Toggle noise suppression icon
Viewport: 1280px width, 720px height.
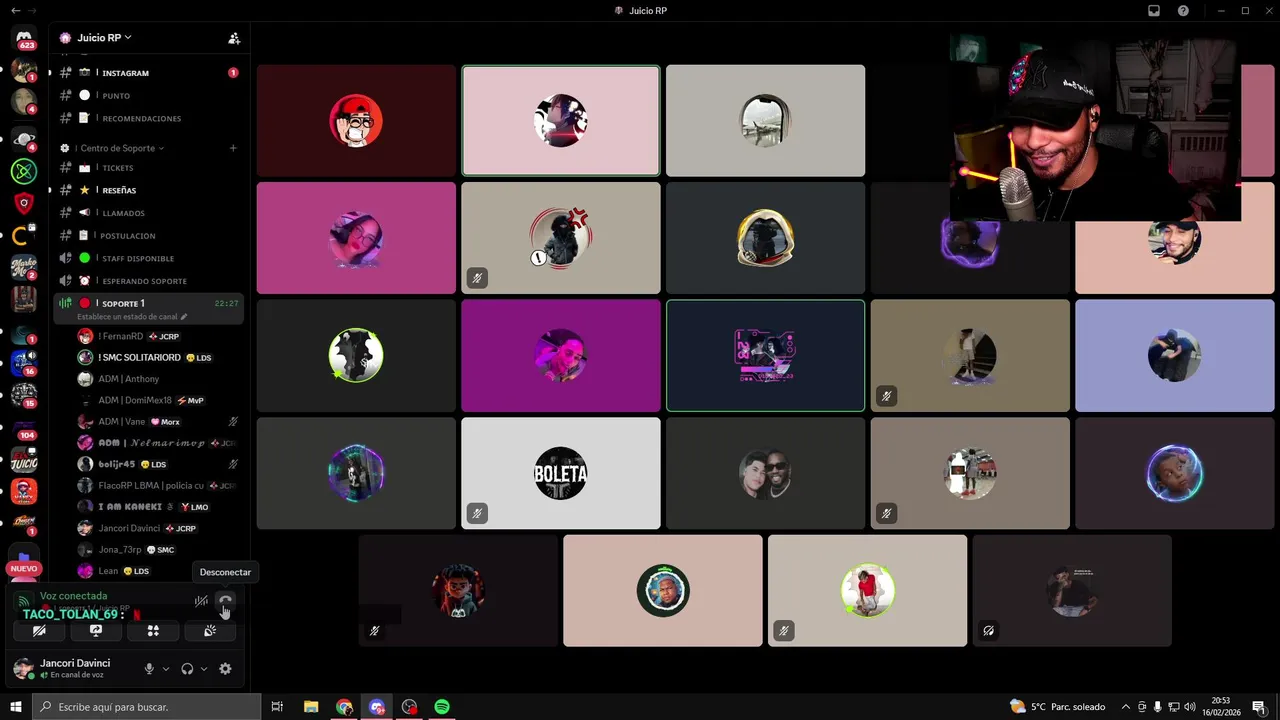[x=201, y=601]
